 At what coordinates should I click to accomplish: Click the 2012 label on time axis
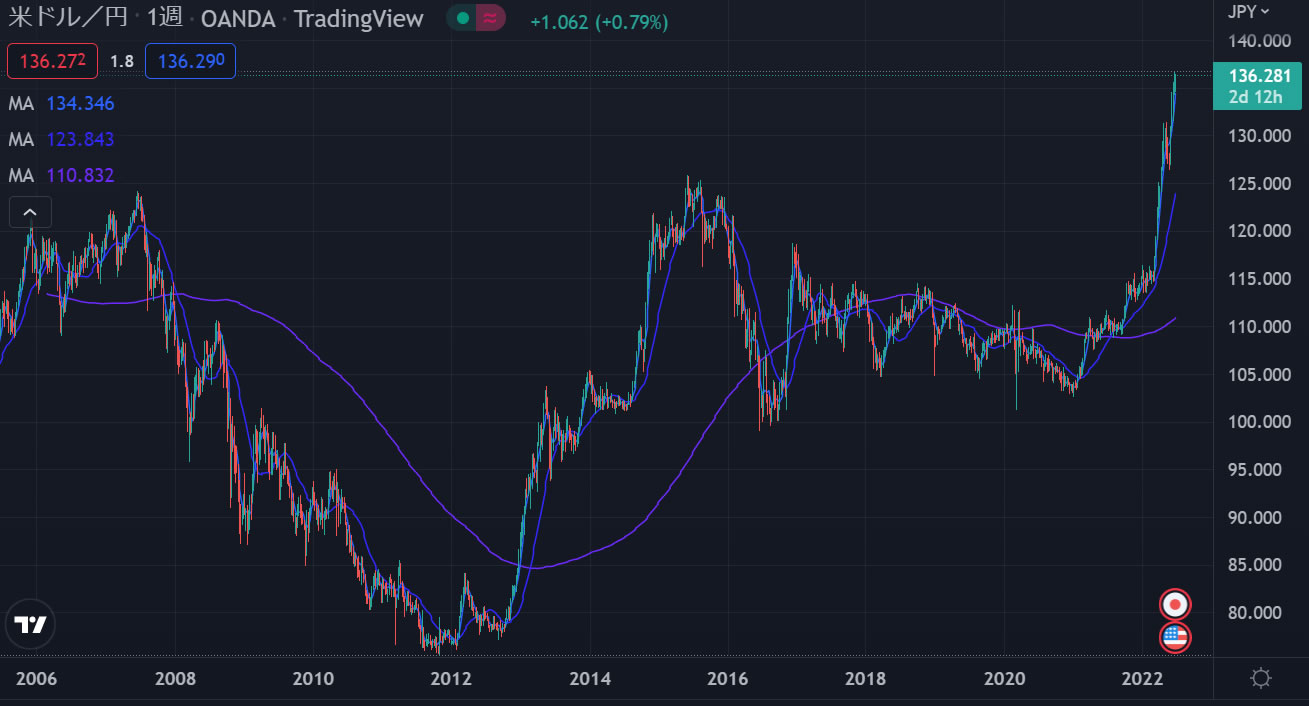[x=451, y=680]
